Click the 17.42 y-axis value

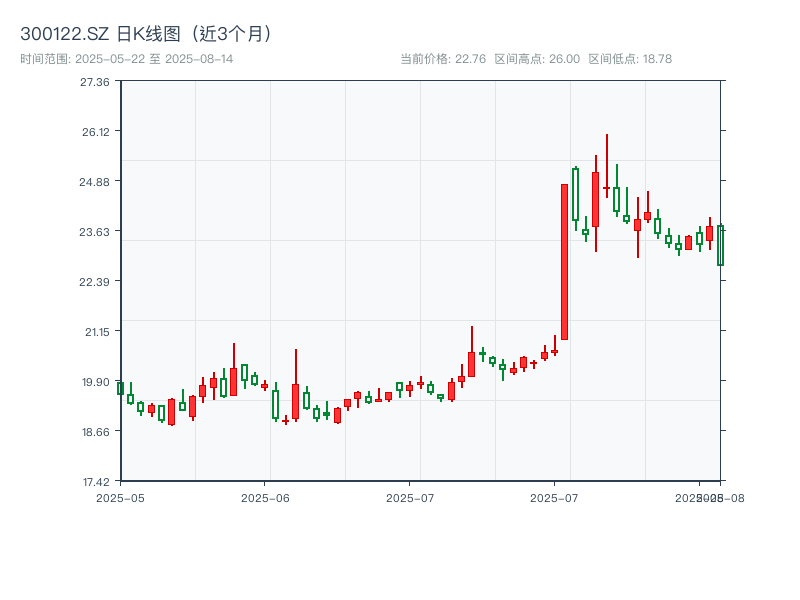tap(94, 480)
